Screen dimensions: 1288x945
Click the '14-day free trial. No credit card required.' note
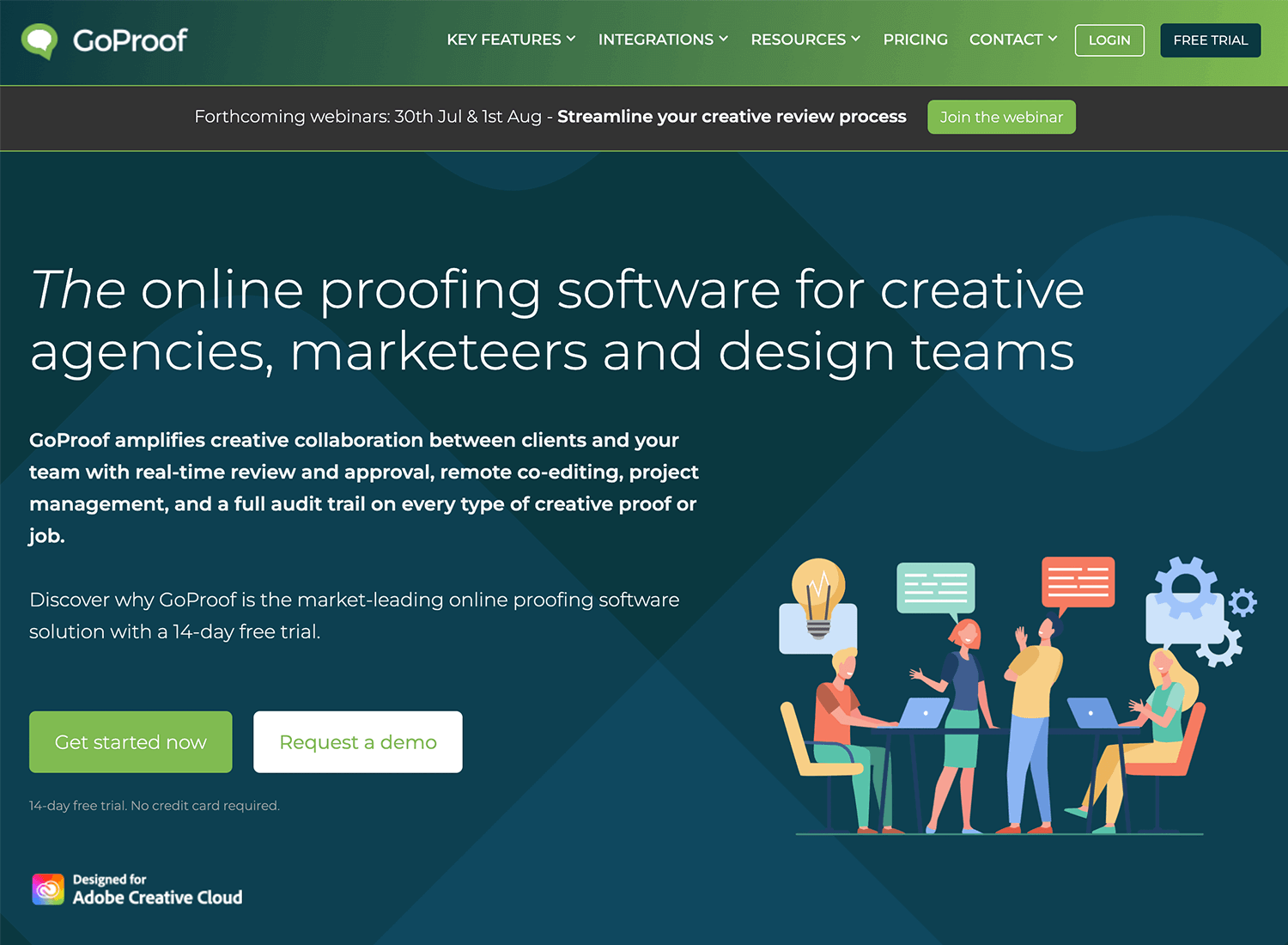(x=155, y=806)
